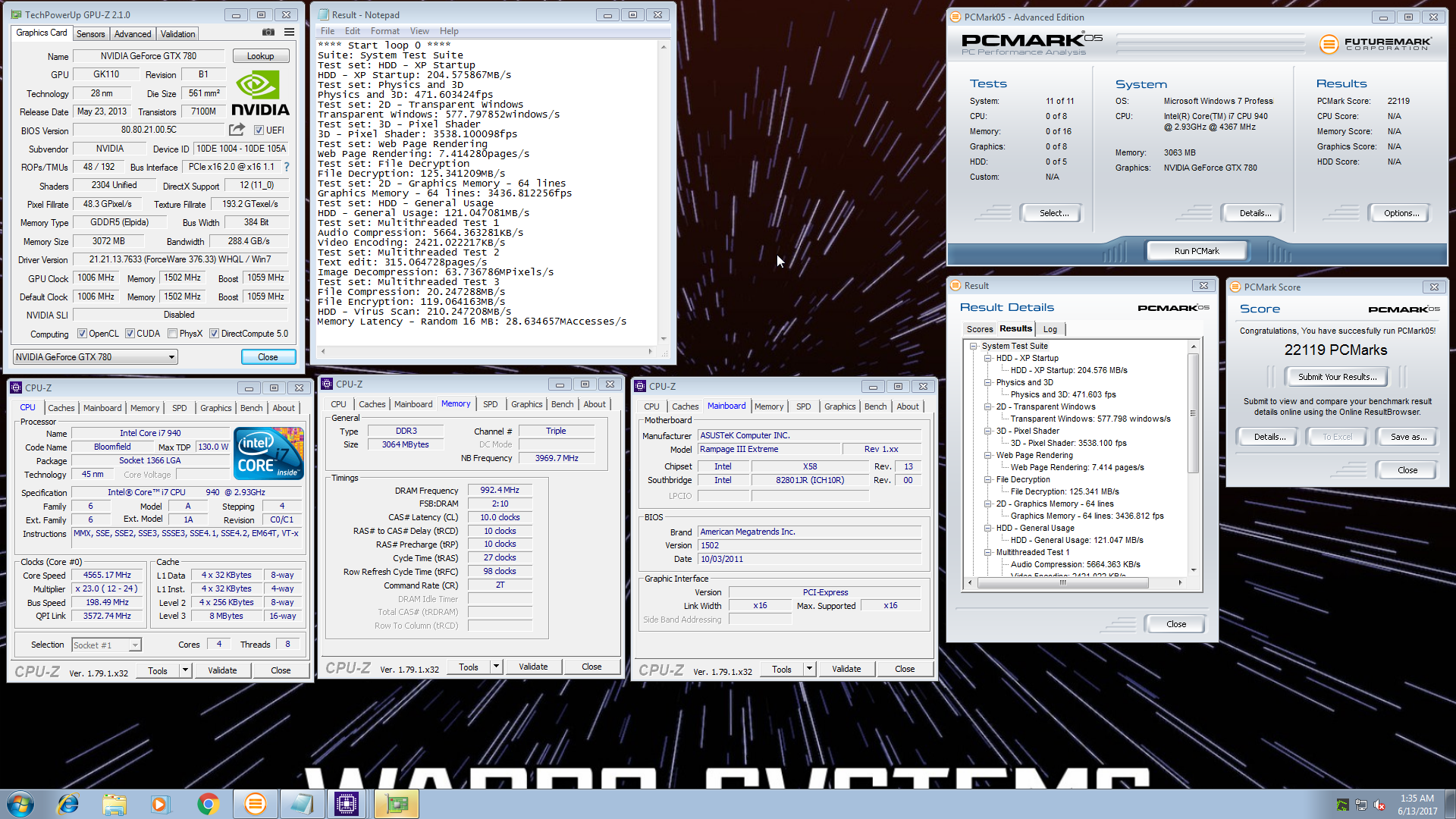The height and width of the screenshot is (819, 1456).
Task: Open Windows Explorer from the taskbar
Action: pyautogui.click(x=115, y=804)
